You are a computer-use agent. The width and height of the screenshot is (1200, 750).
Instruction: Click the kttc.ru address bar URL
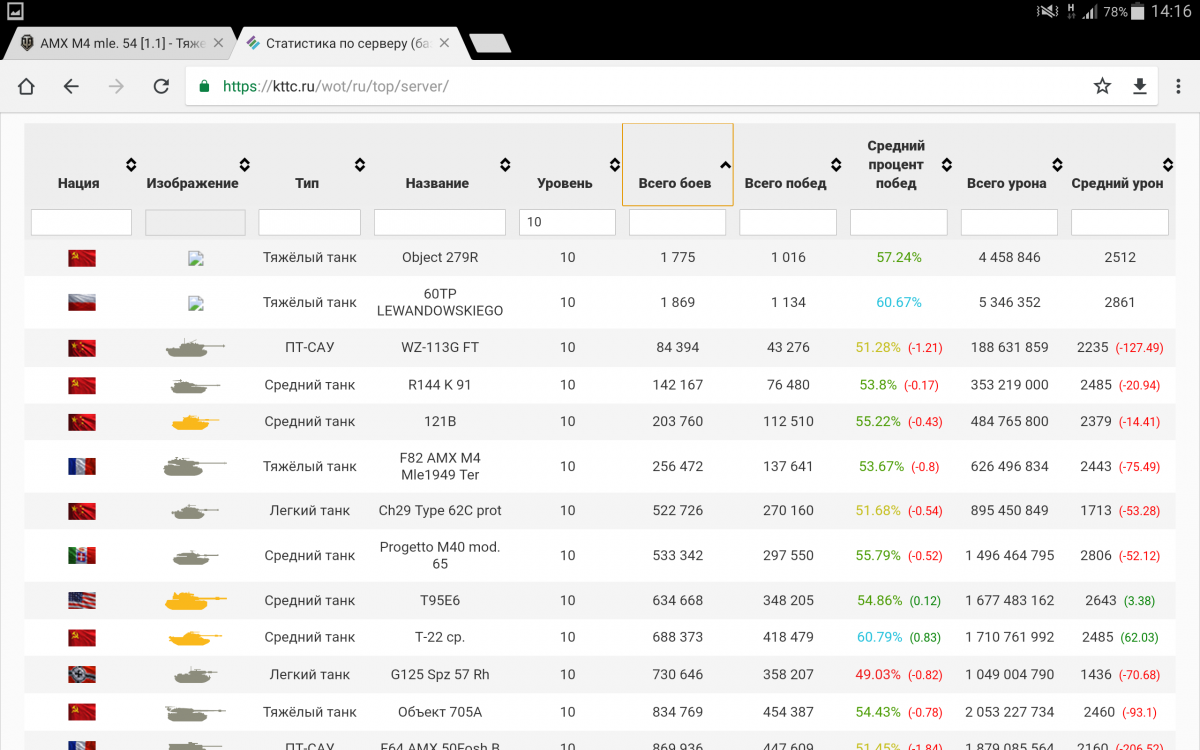tap(335, 87)
